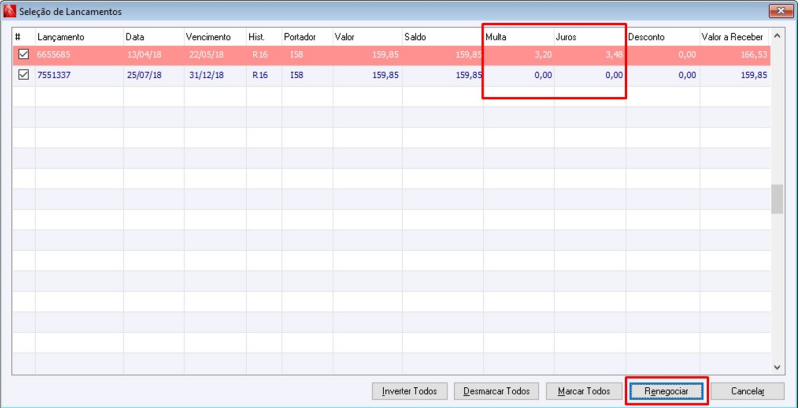Click Marcar Todos button
This screenshot has height=408, width=800.
584,391
